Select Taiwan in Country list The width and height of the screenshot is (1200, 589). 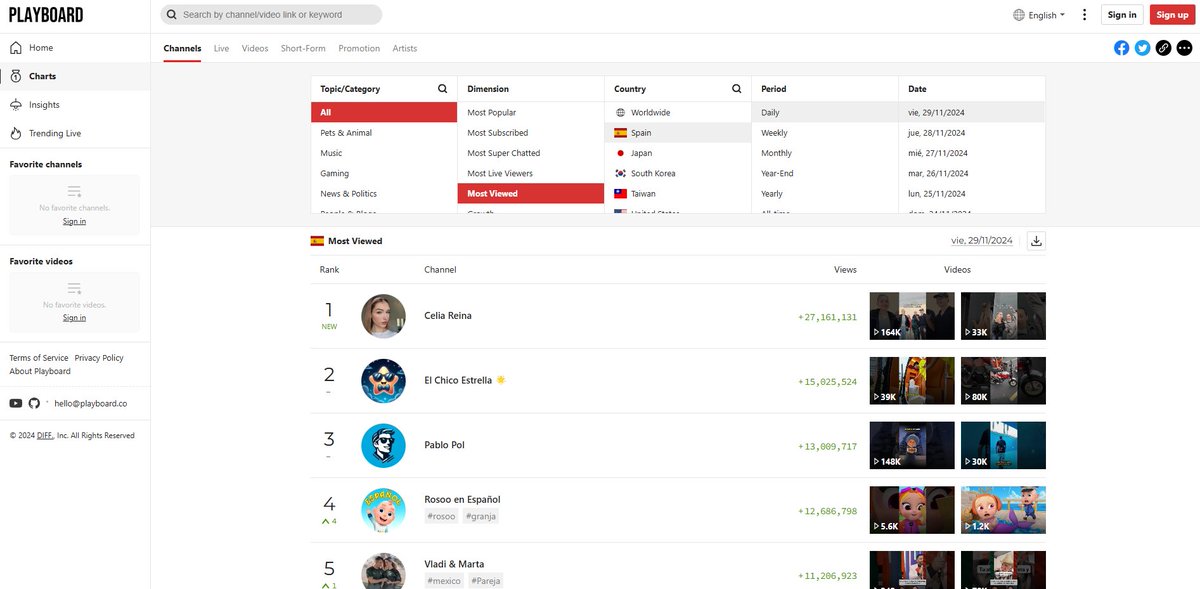point(678,194)
